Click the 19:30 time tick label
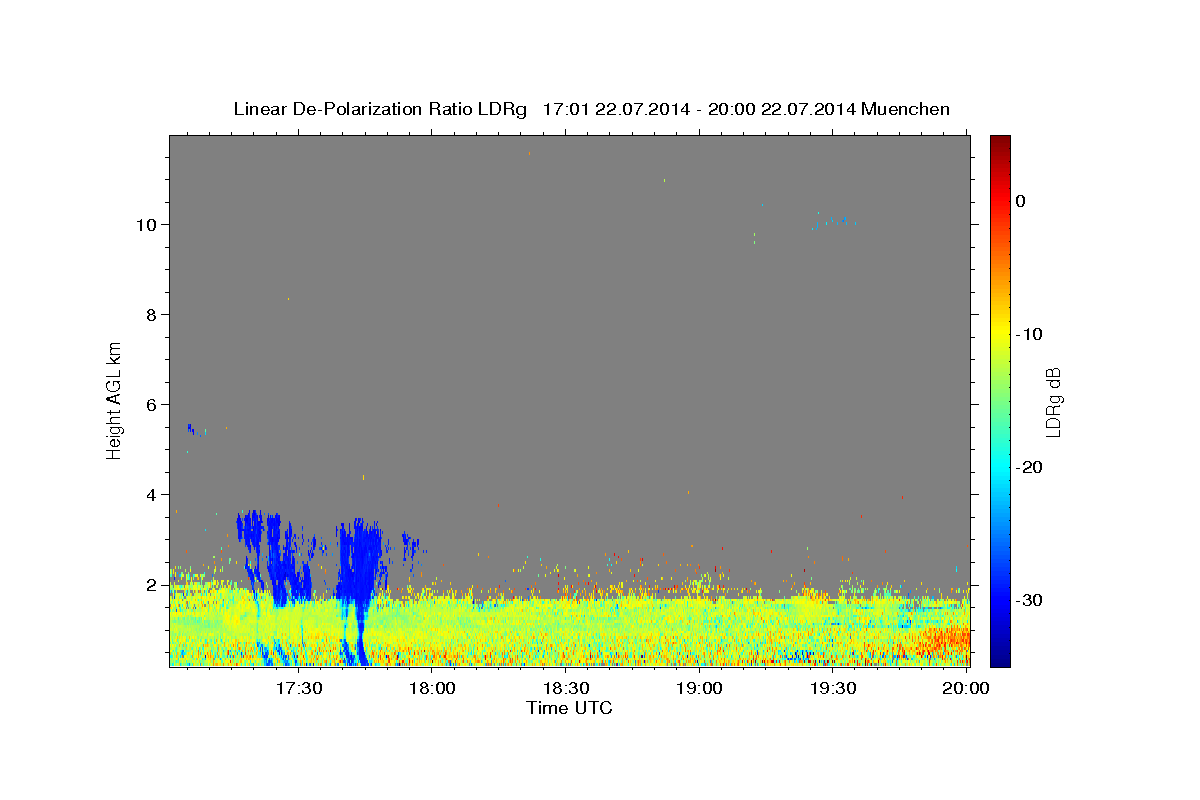This screenshot has width=1200, height=800. [833, 688]
